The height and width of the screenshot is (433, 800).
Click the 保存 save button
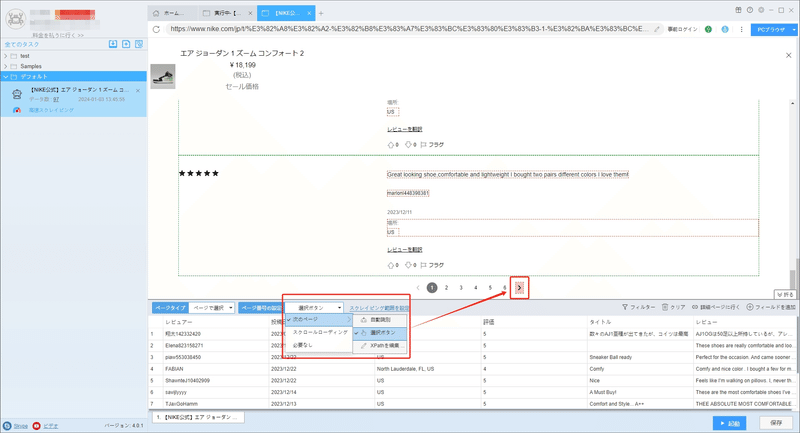point(776,423)
